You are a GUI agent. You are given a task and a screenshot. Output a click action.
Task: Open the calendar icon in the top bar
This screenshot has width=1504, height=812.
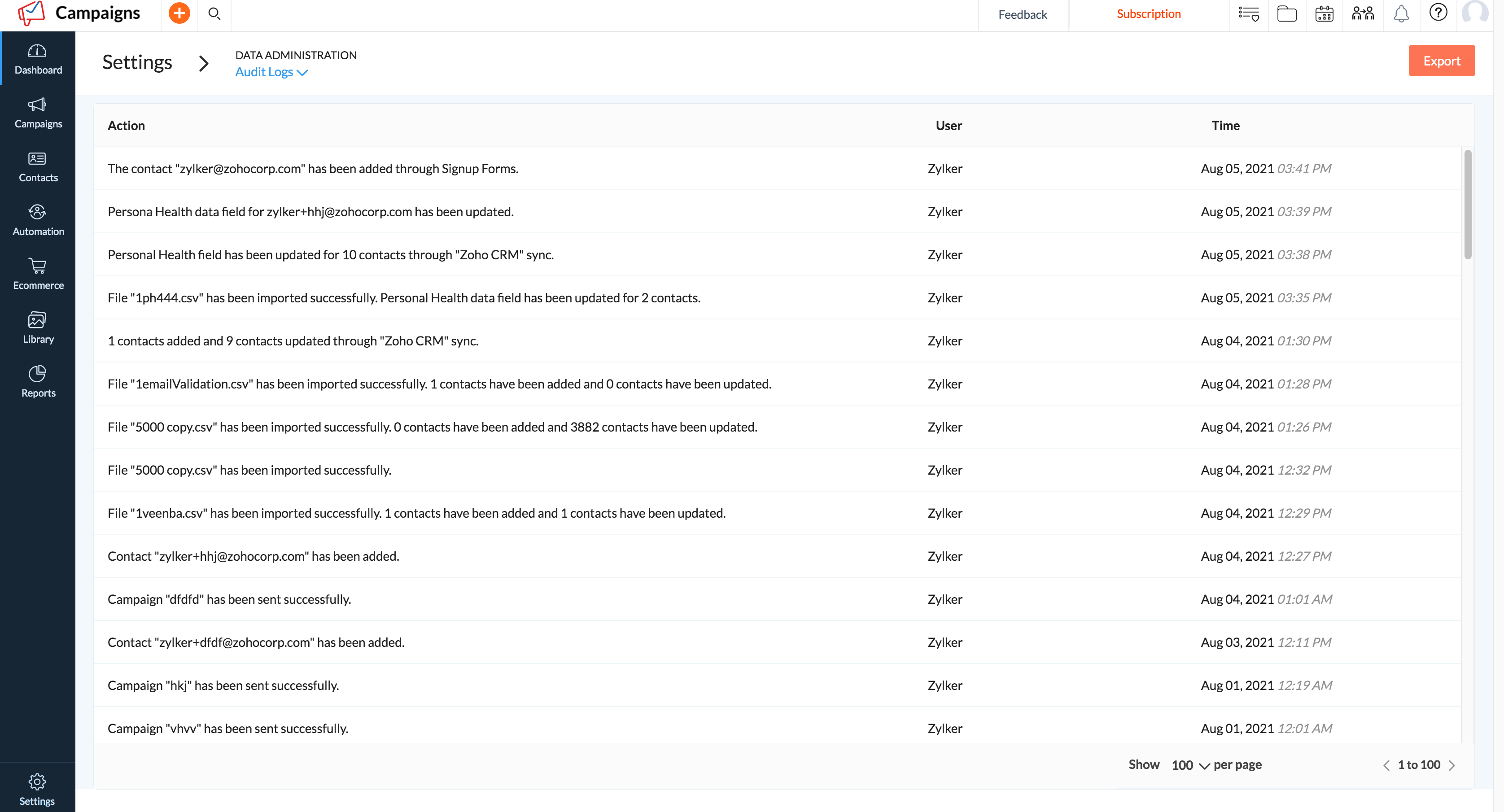[x=1324, y=13]
